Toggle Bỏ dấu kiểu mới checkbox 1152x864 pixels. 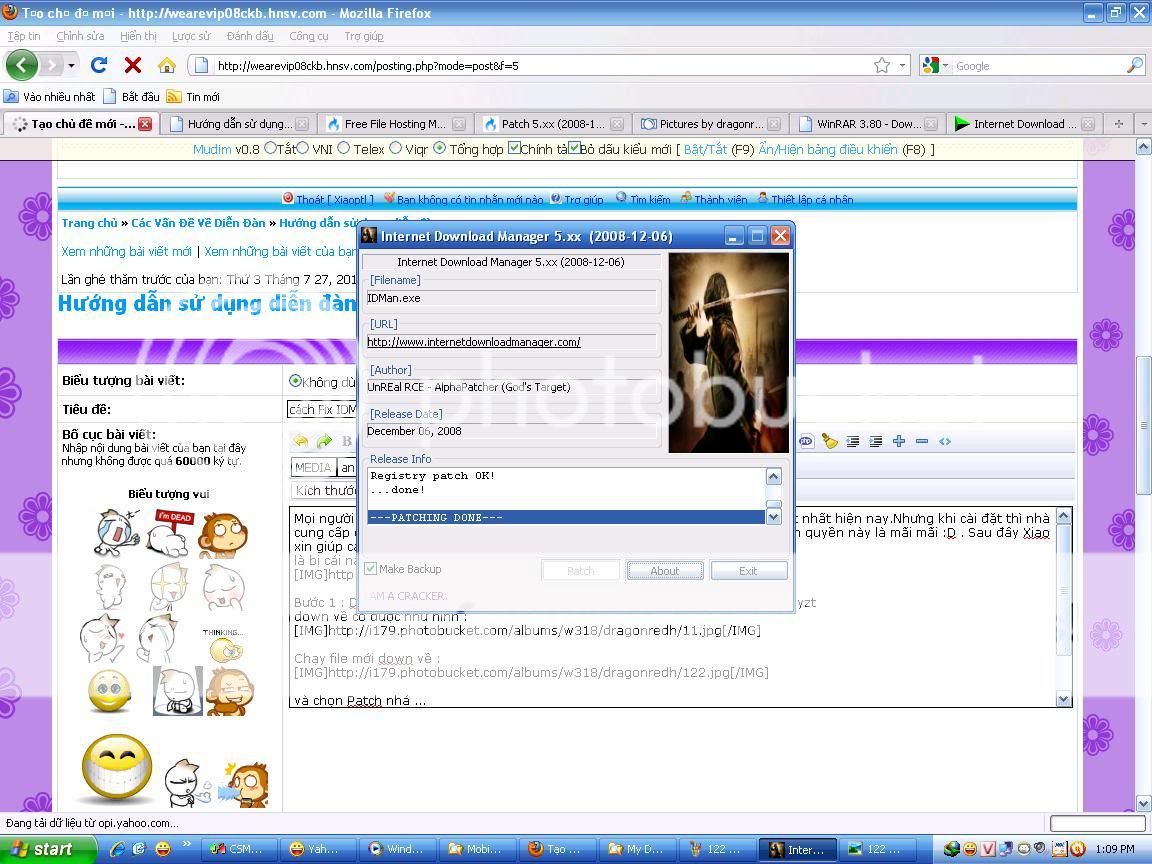pos(574,148)
